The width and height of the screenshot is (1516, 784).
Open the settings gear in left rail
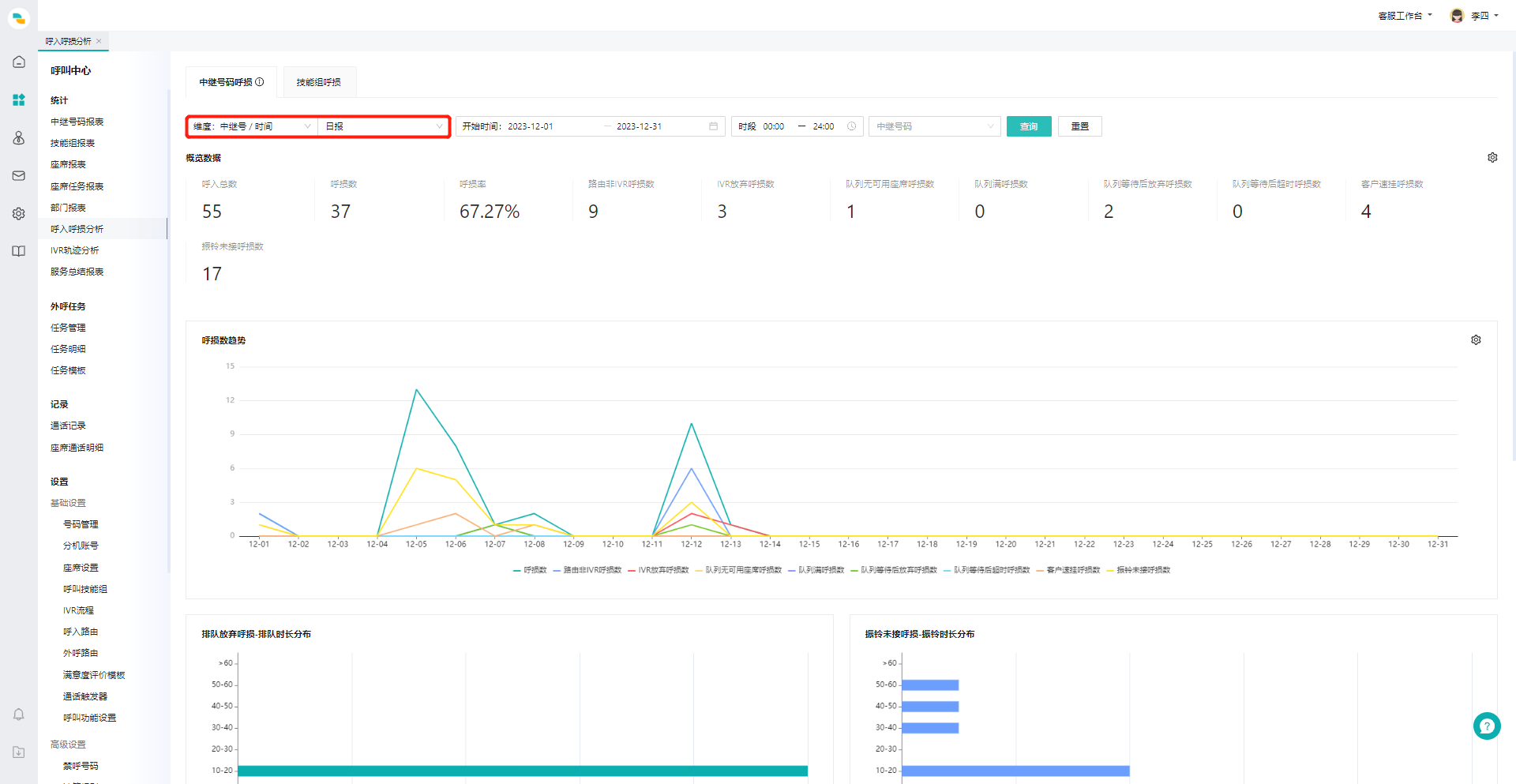pos(19,213)
